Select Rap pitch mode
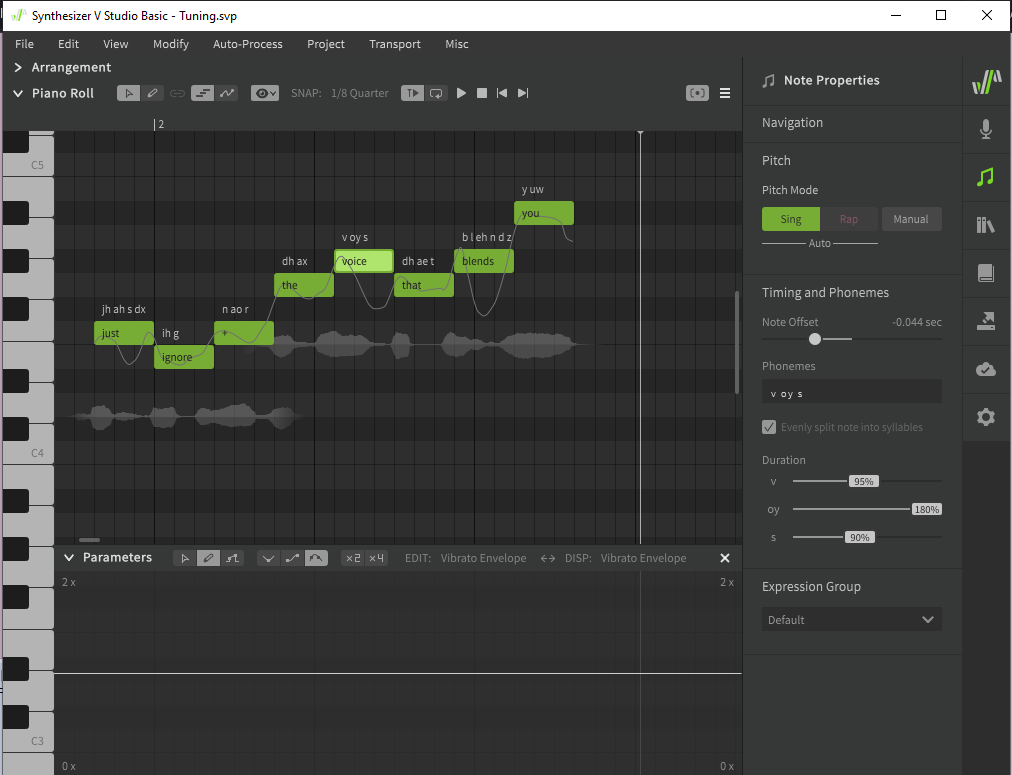 (849, 219)
